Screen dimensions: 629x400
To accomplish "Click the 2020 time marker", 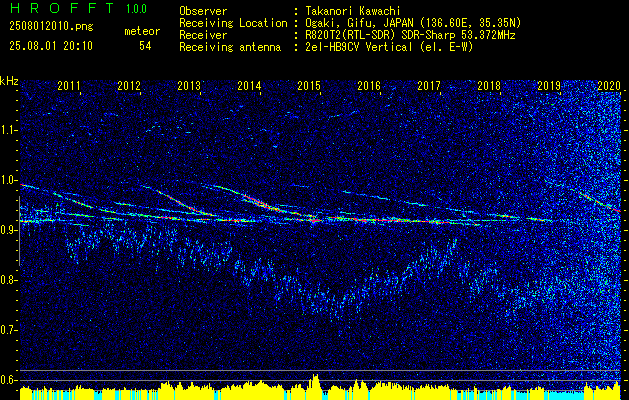I will pyautogui.click(x=609, y=85).
